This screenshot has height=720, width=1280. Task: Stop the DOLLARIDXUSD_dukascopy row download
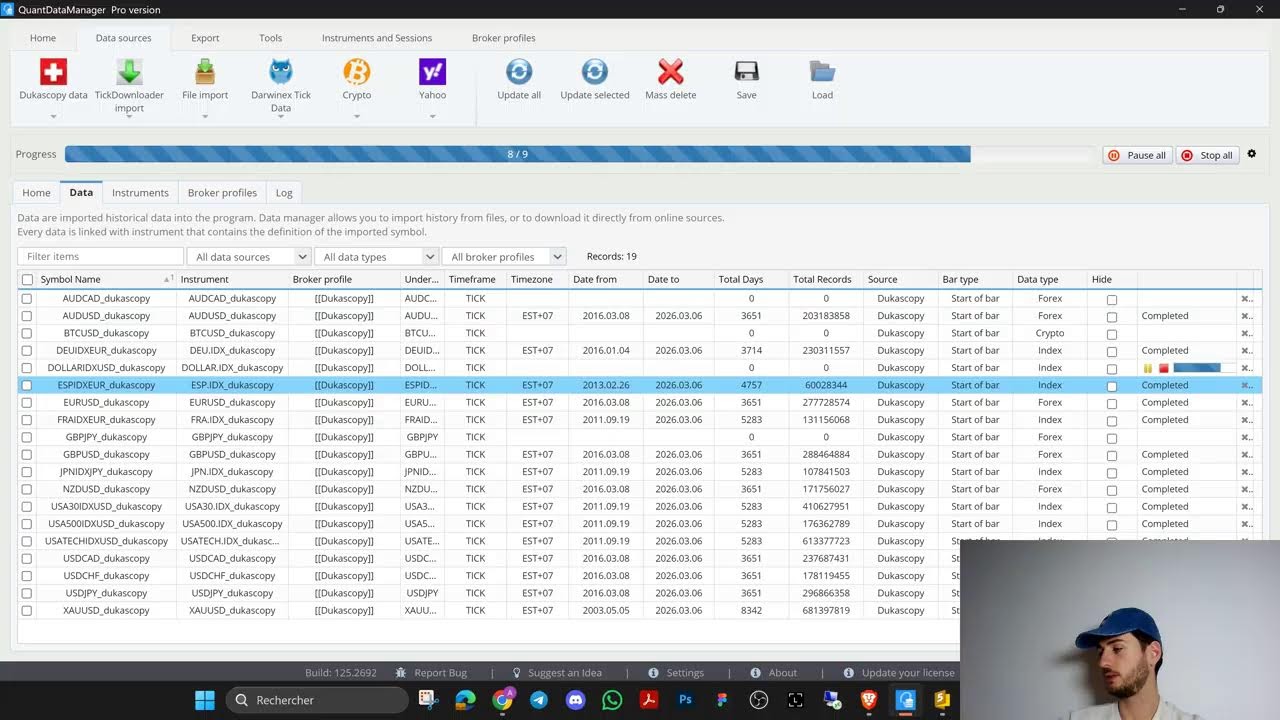(1163, 368)
